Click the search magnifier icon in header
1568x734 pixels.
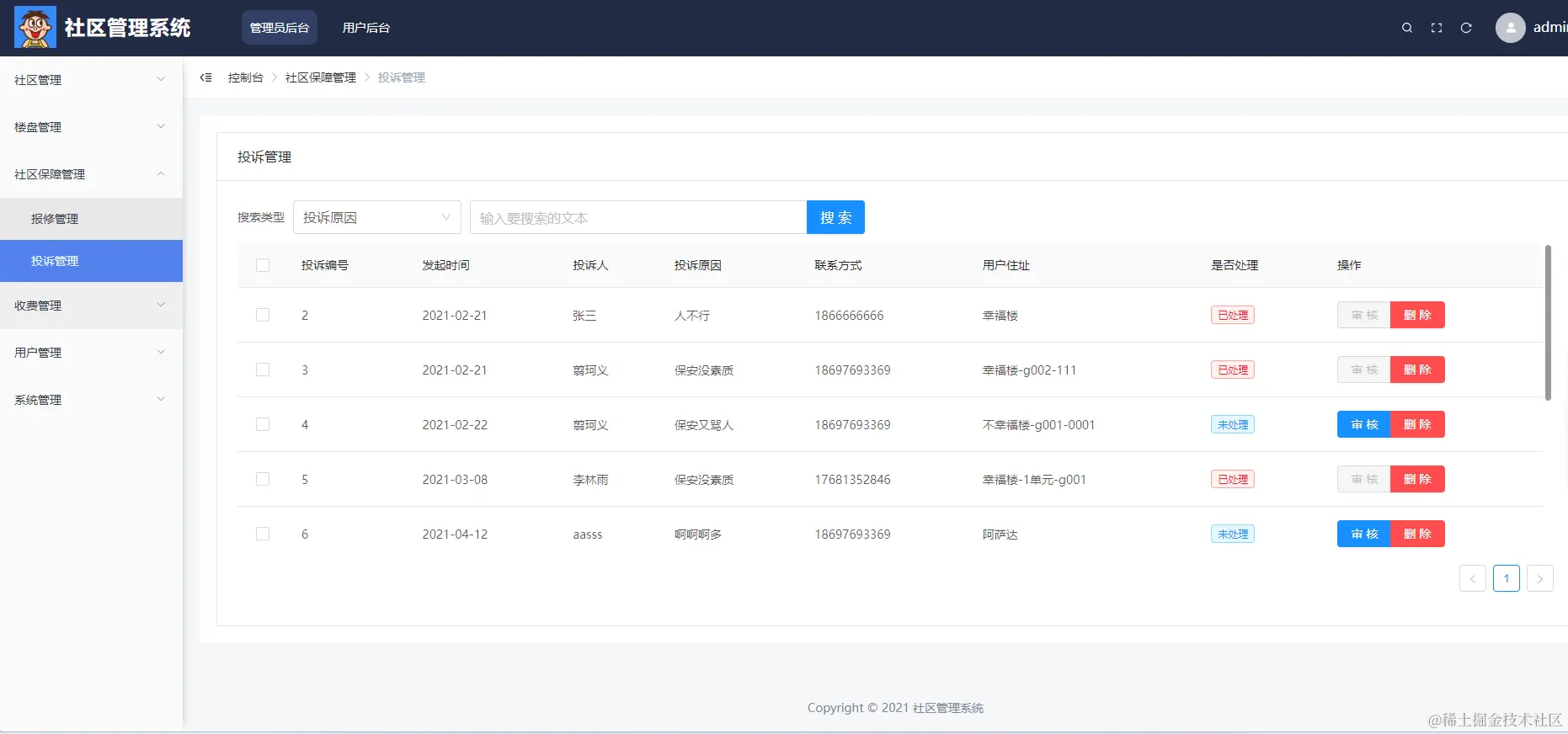pyautogui.click(x=1407, y=28)
